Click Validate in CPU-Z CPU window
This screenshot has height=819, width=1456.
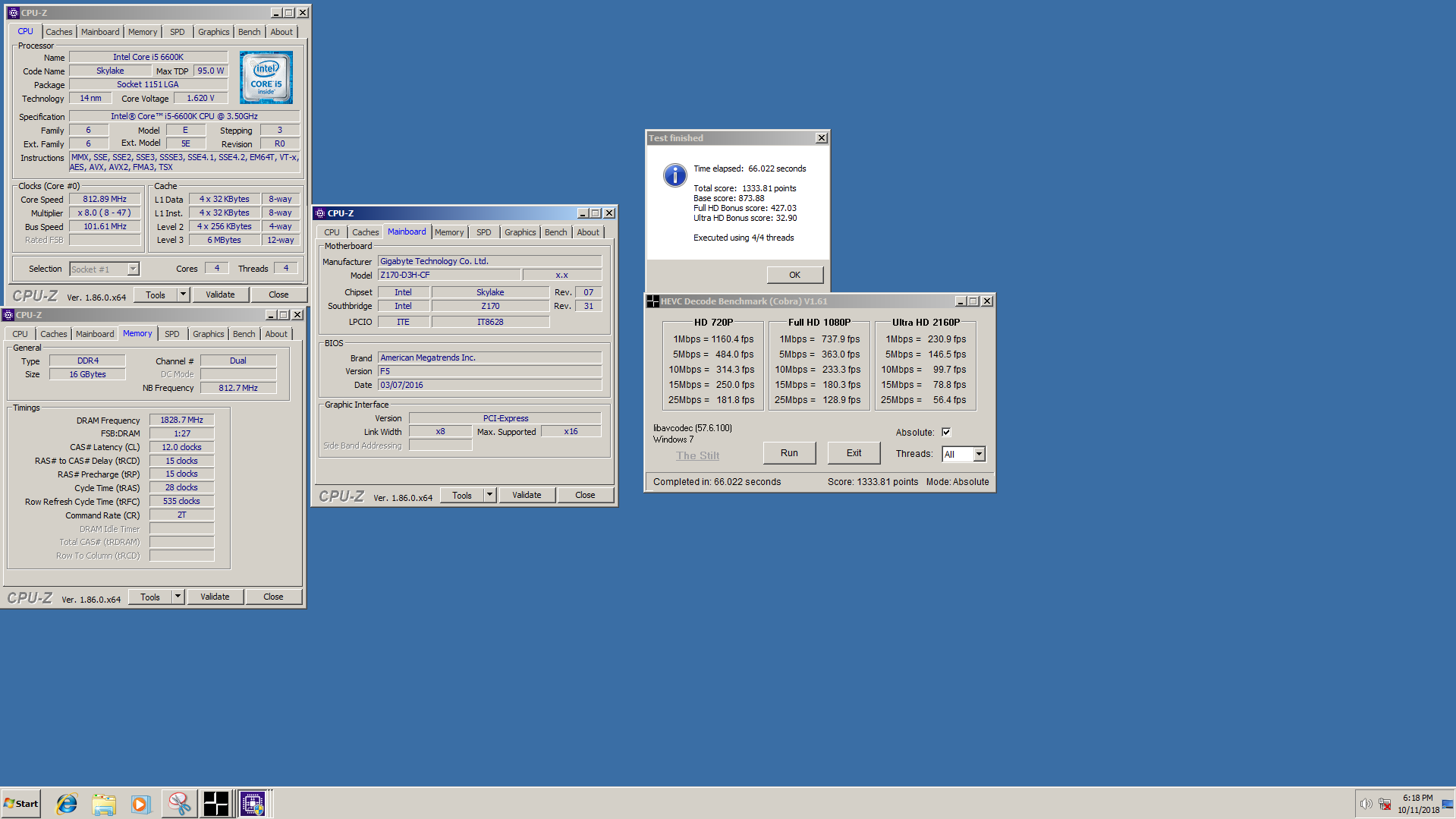tap(220, 295)
